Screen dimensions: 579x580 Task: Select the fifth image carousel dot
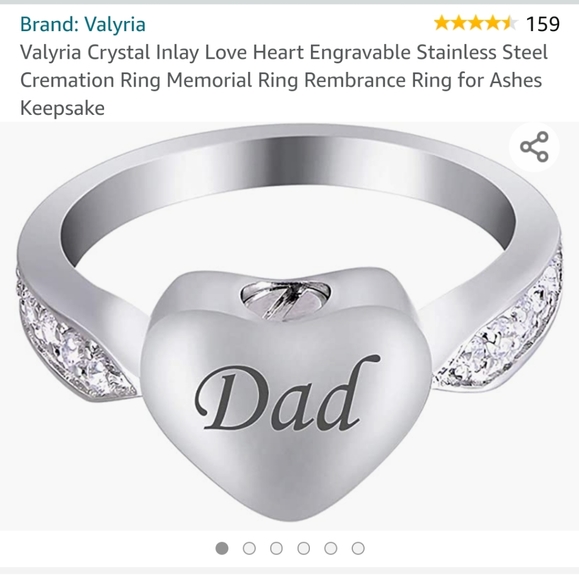click(331, 548)
